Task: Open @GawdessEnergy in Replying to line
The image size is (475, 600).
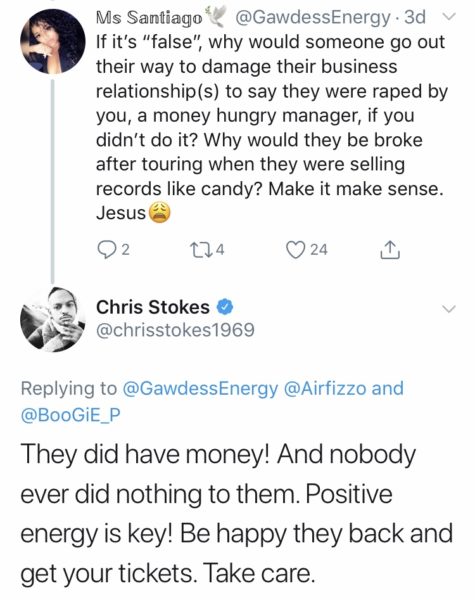Action: click(201, 388)
